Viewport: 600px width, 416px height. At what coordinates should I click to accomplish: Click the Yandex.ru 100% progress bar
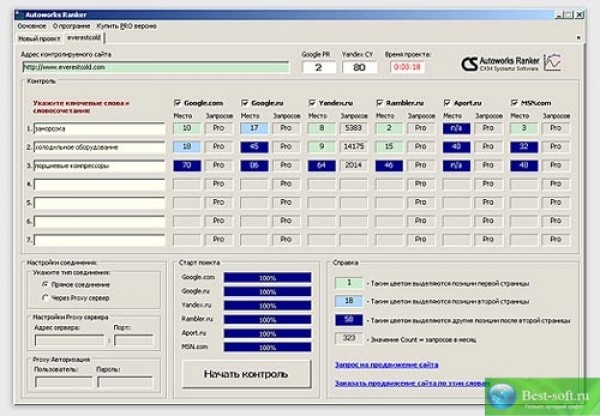pyautogui.click(x=267, y=306)
